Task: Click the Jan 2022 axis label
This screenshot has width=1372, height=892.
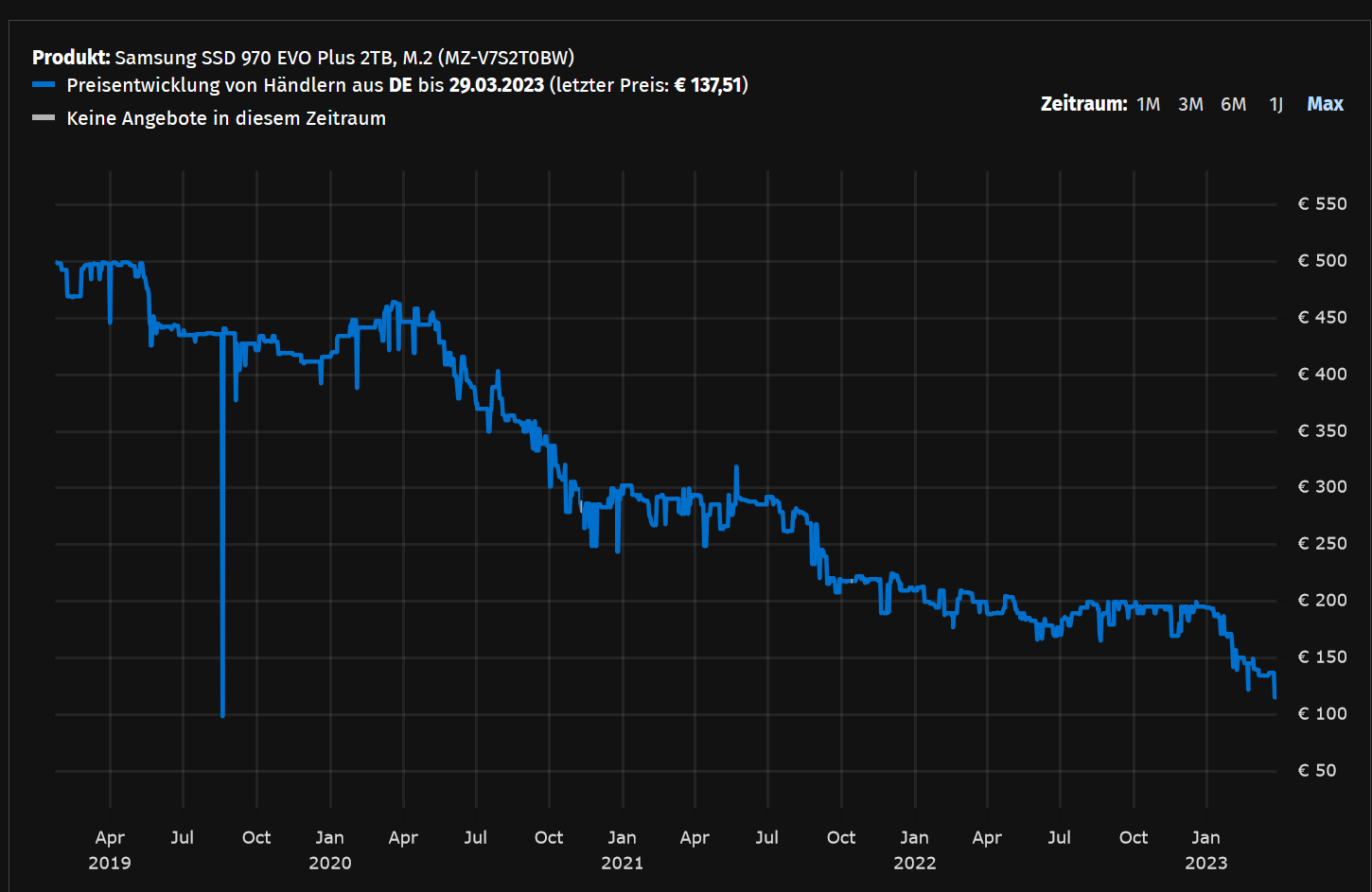Action: (x=914, y=850)
